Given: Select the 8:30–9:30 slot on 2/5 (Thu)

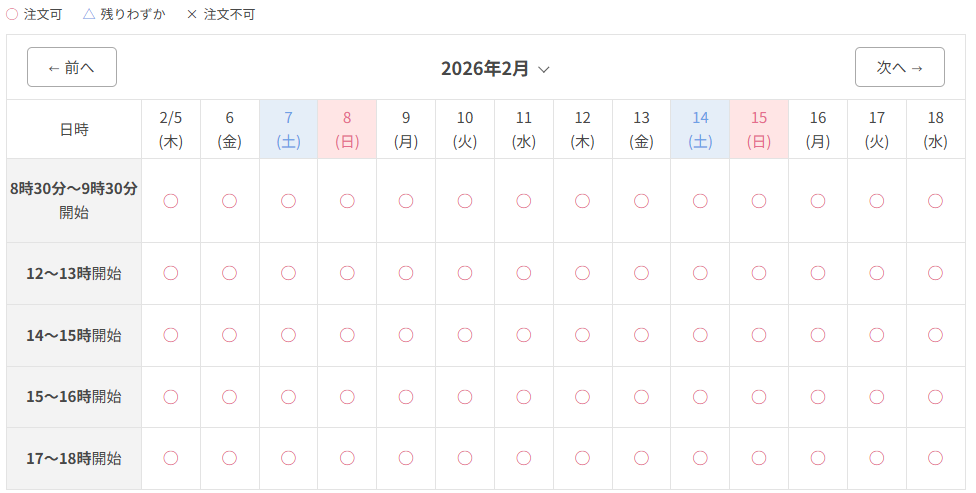Looking at the screenshot, I should [x=171, y=201].
